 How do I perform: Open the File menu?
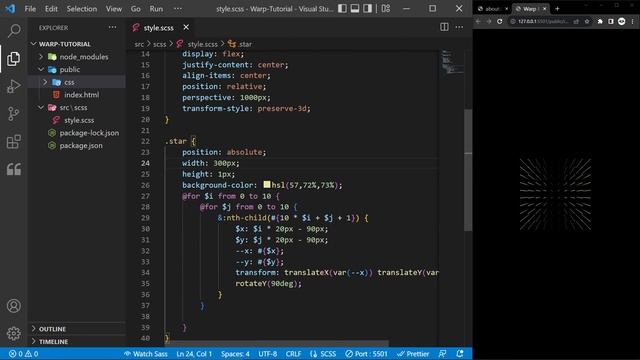click(30, 9)
